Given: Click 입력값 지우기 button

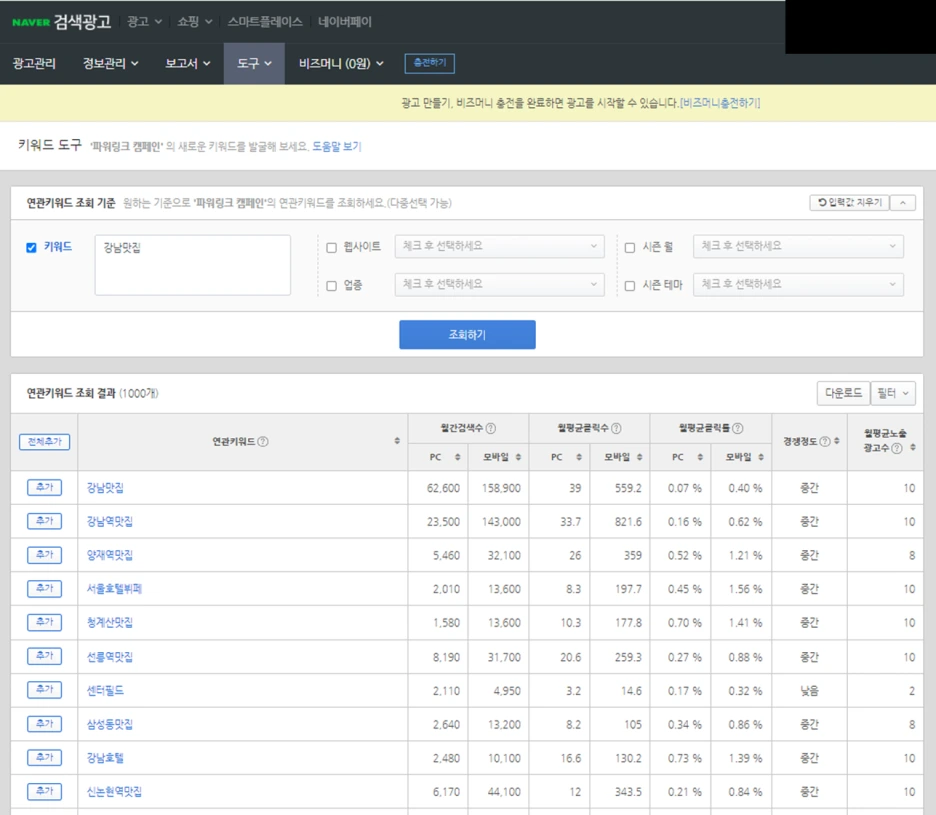Looking at the screenshot, I should point(849,203).
